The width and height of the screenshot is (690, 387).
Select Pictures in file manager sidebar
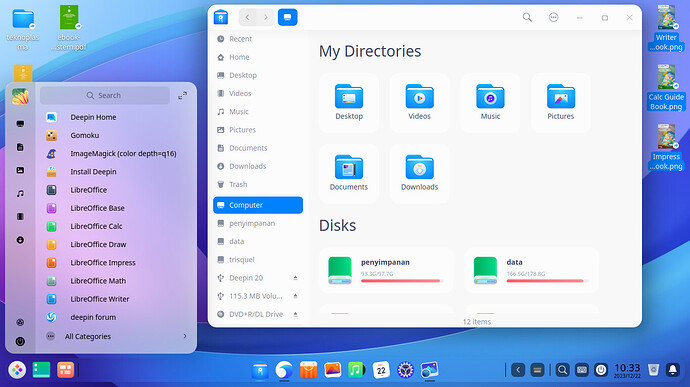tap(258, 130)
